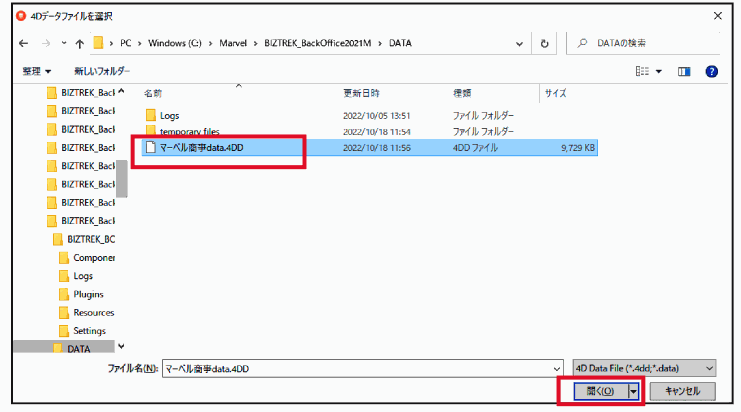Click the Up one level arrow

79,44
